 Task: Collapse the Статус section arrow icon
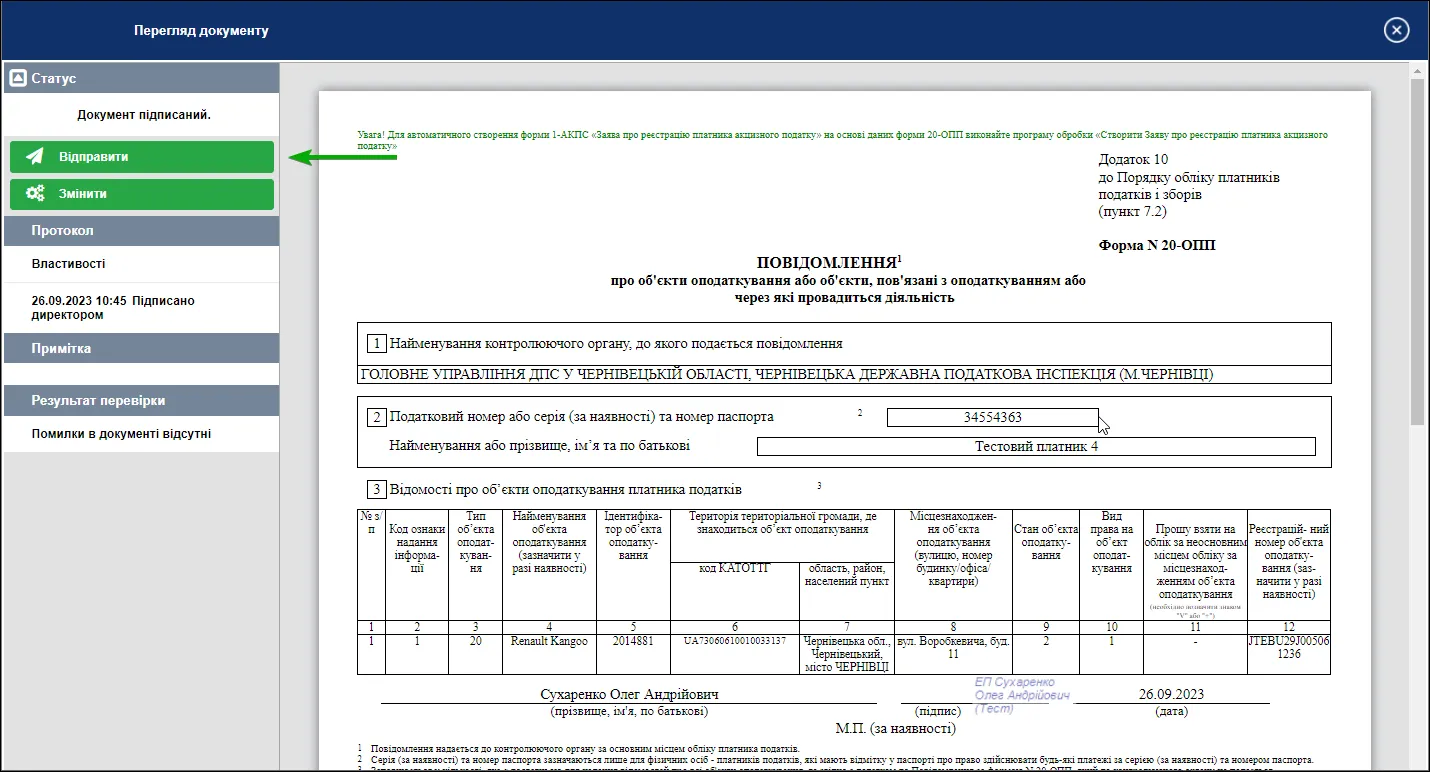point(17,78)
